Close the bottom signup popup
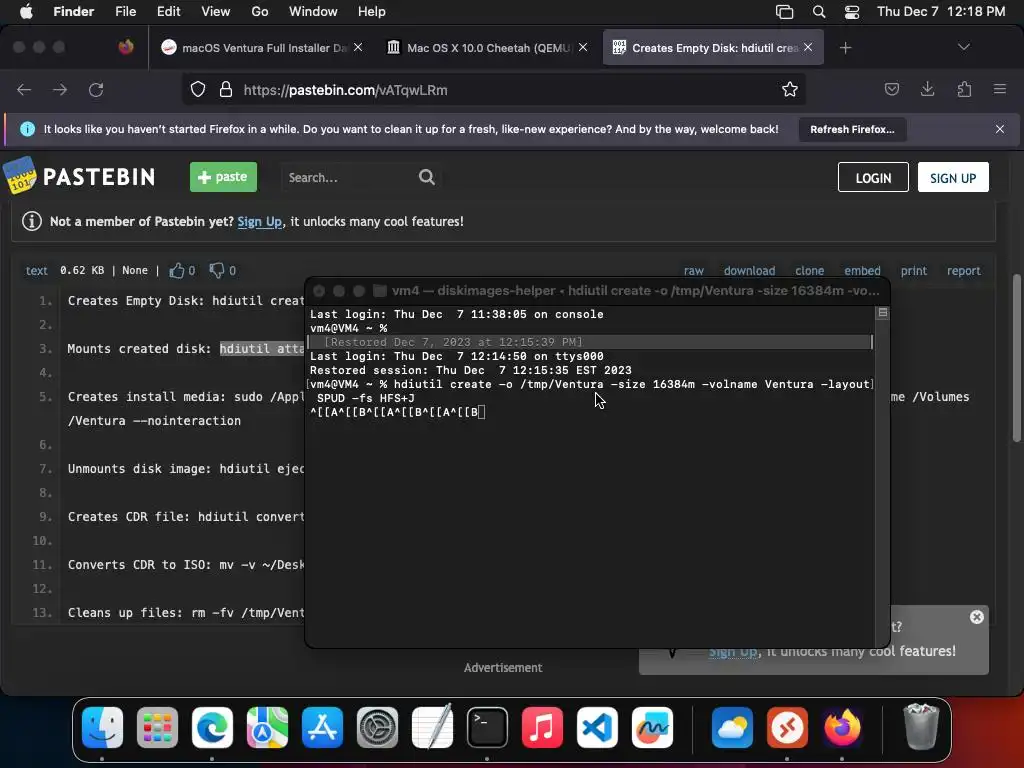Screen dimensions: 1024x768 point(976,616)
